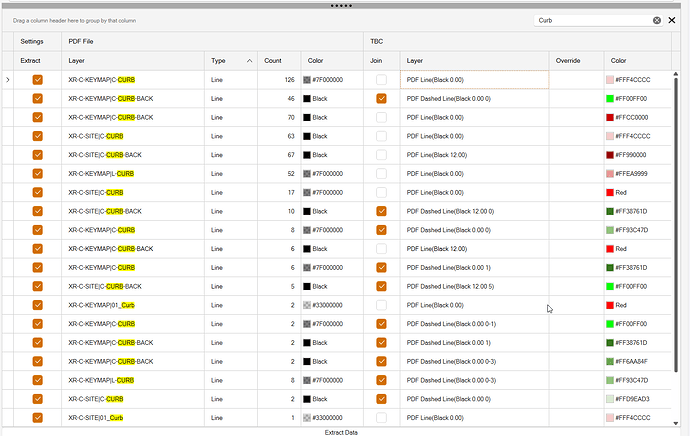Open the Override cell in the first row

pyautogui.click(x=576, y=79)
